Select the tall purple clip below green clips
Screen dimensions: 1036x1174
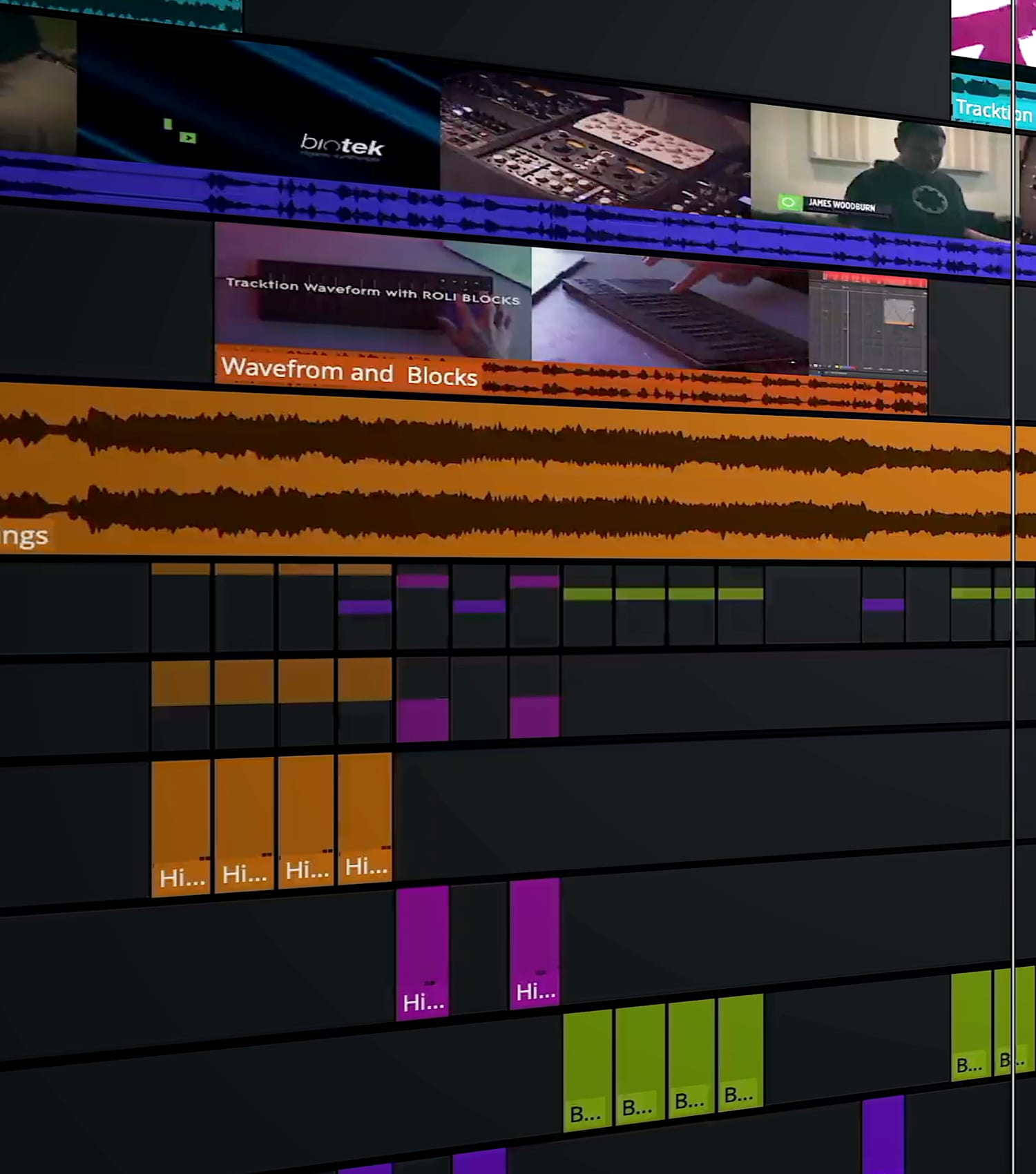click(883, 1135)
